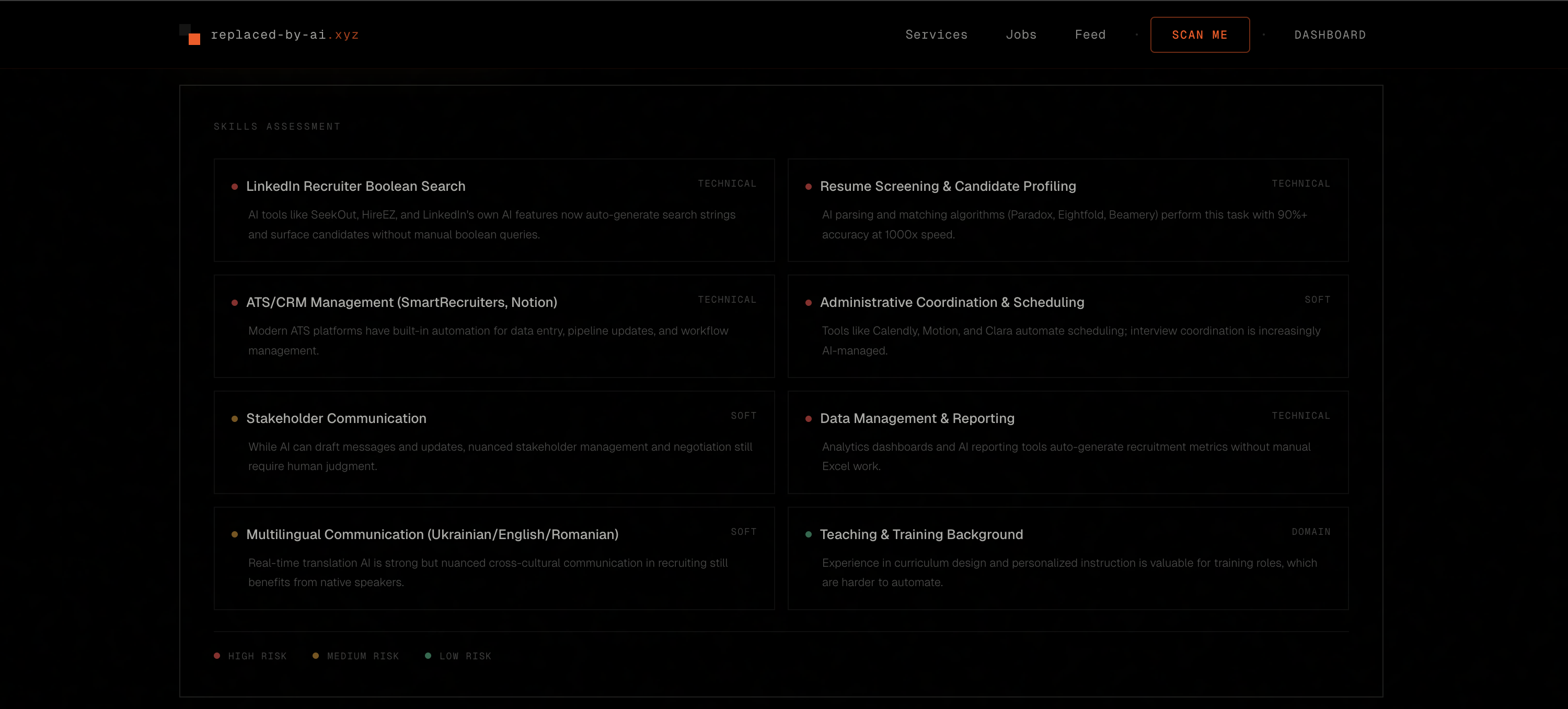
Task: Click the LOW RISK legend dot
Action: (429, 655)
